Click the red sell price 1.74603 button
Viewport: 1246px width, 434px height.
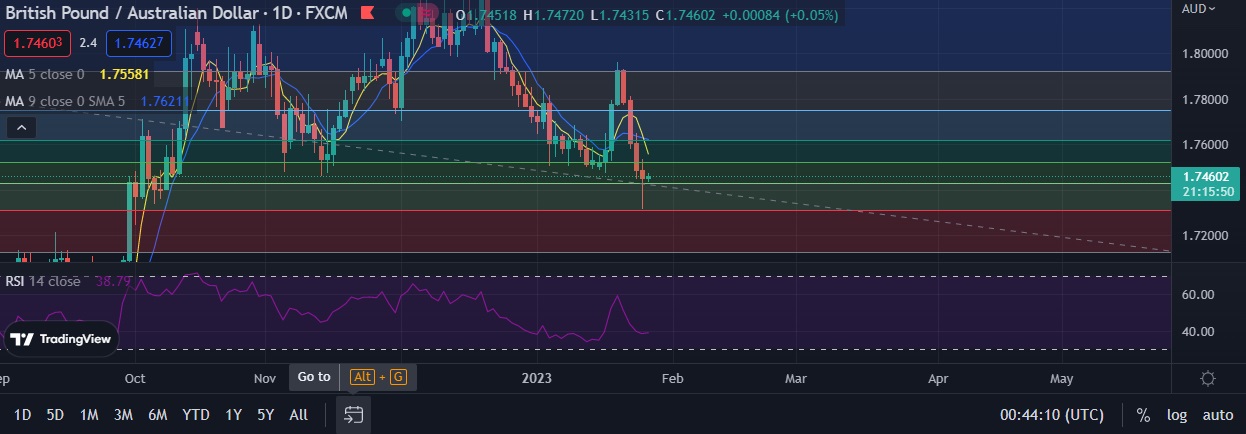pyautogui.click(x=36, y=43)
